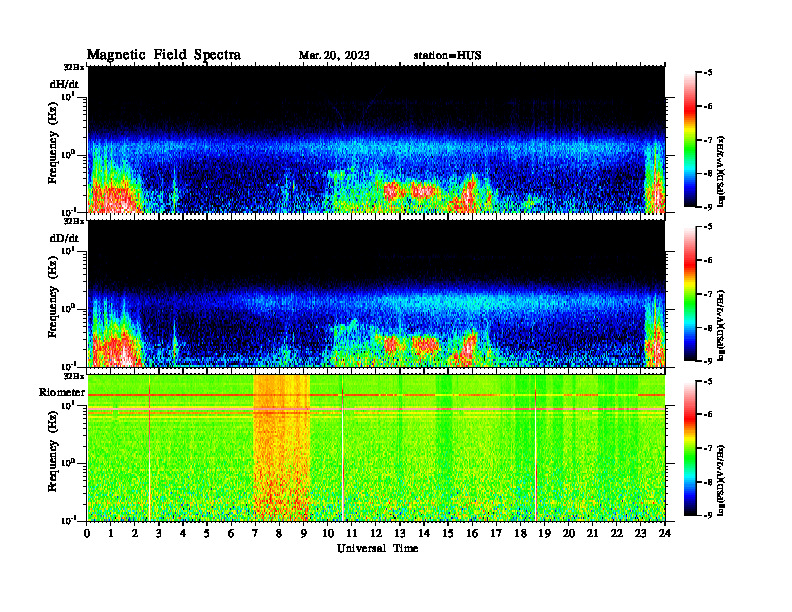The image size is (792, 612).
Task: Click hour "9" on the Universal Time axis
Action: 304,533
